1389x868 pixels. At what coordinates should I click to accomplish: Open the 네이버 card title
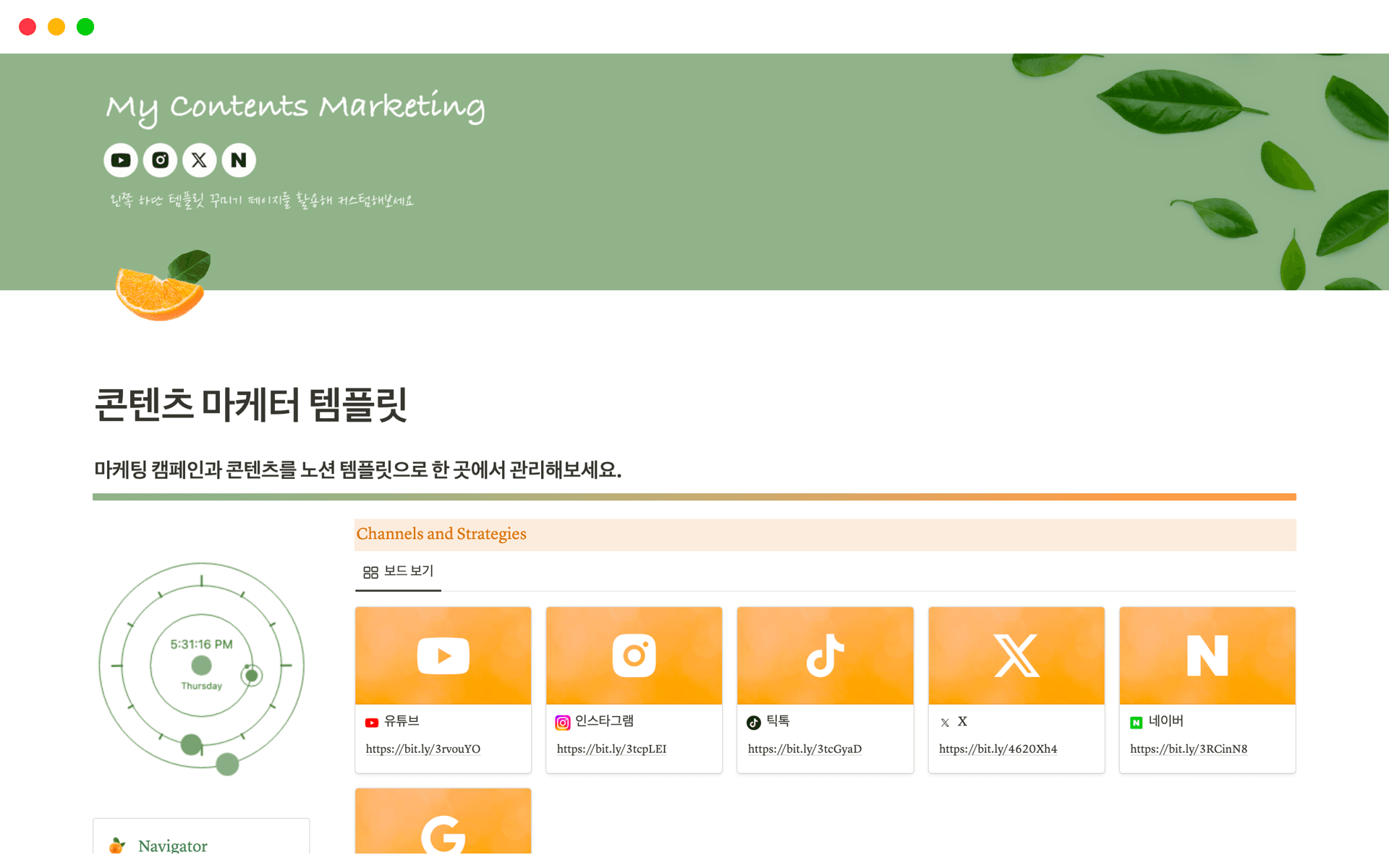[x=1166, y=721]
